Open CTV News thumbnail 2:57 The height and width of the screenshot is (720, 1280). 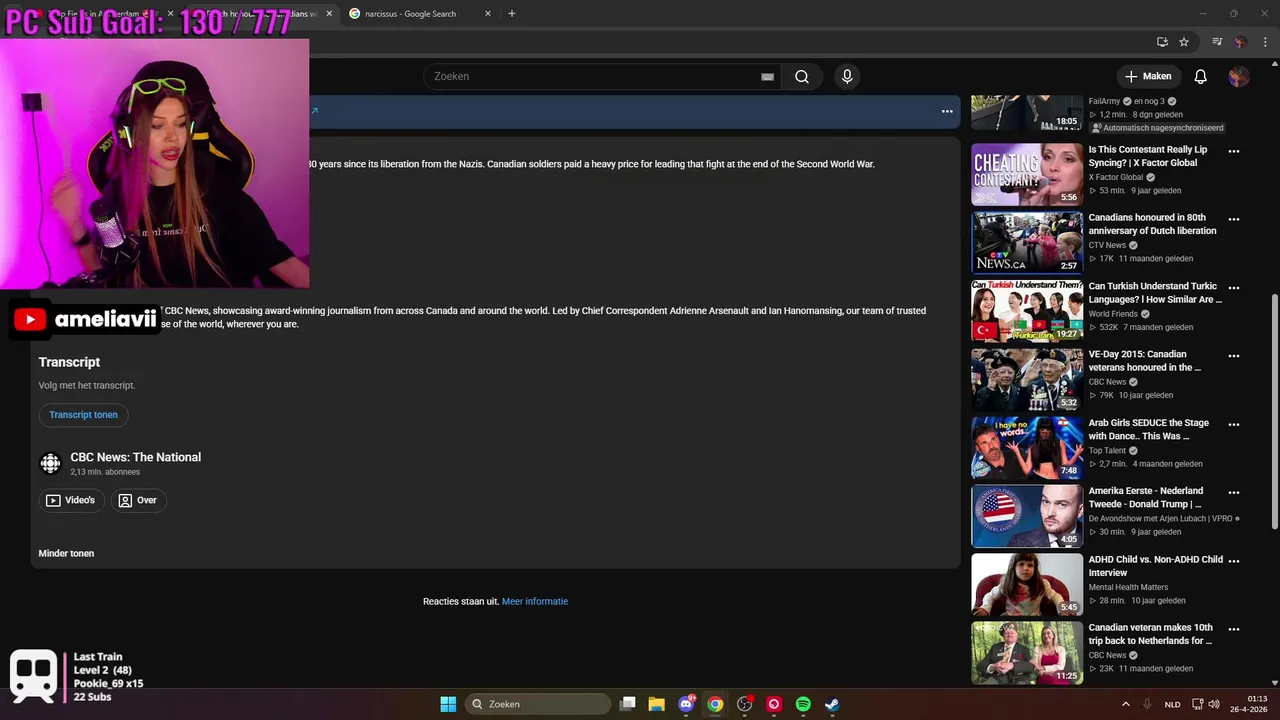click(1027, 242)
